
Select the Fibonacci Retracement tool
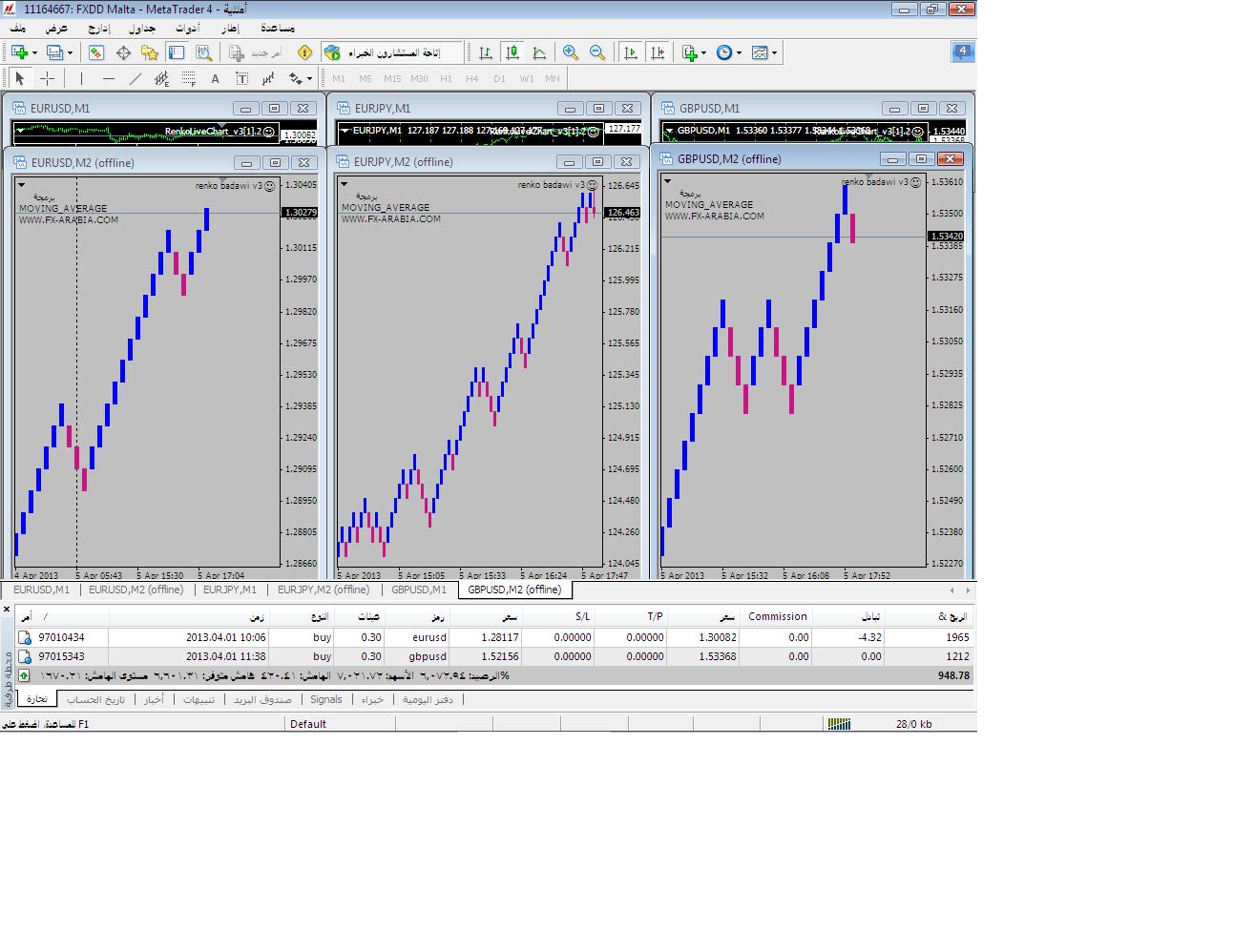point(189,78)
